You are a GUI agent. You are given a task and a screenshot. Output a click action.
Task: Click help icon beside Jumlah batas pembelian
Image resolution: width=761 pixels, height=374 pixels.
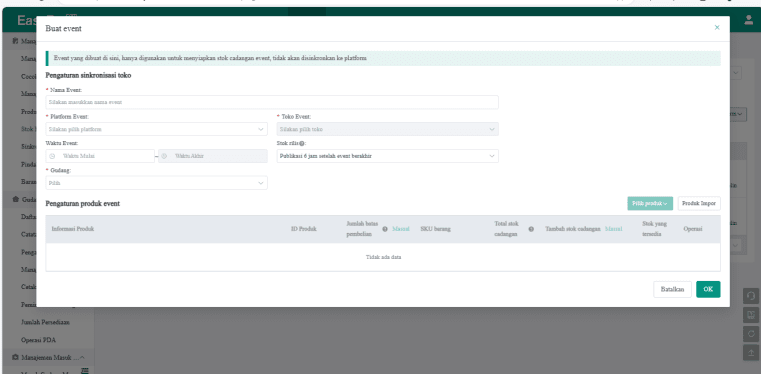(x=385, y=229)
